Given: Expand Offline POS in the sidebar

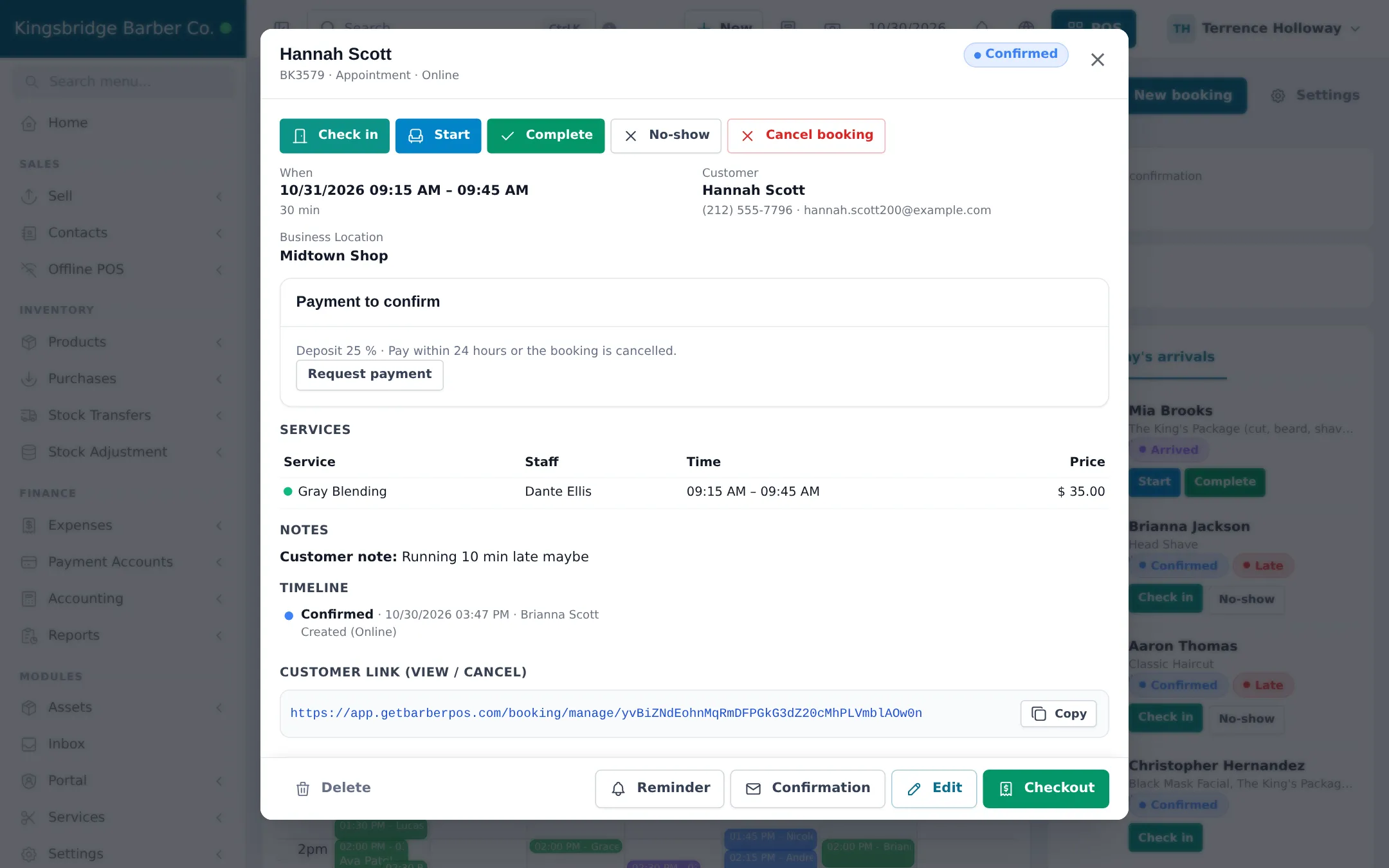Looking at the screenshot, I should 123,269.
